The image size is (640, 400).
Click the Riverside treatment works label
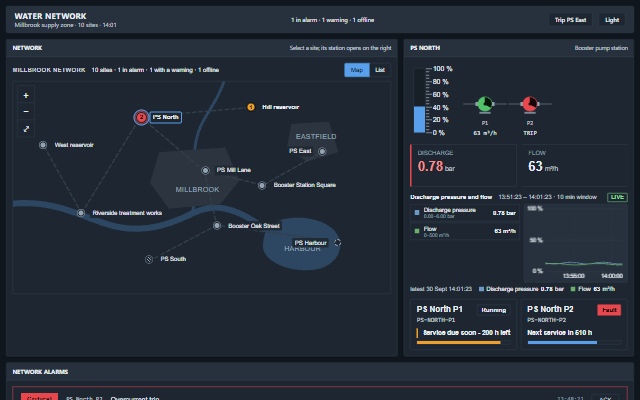coord(127,213)
